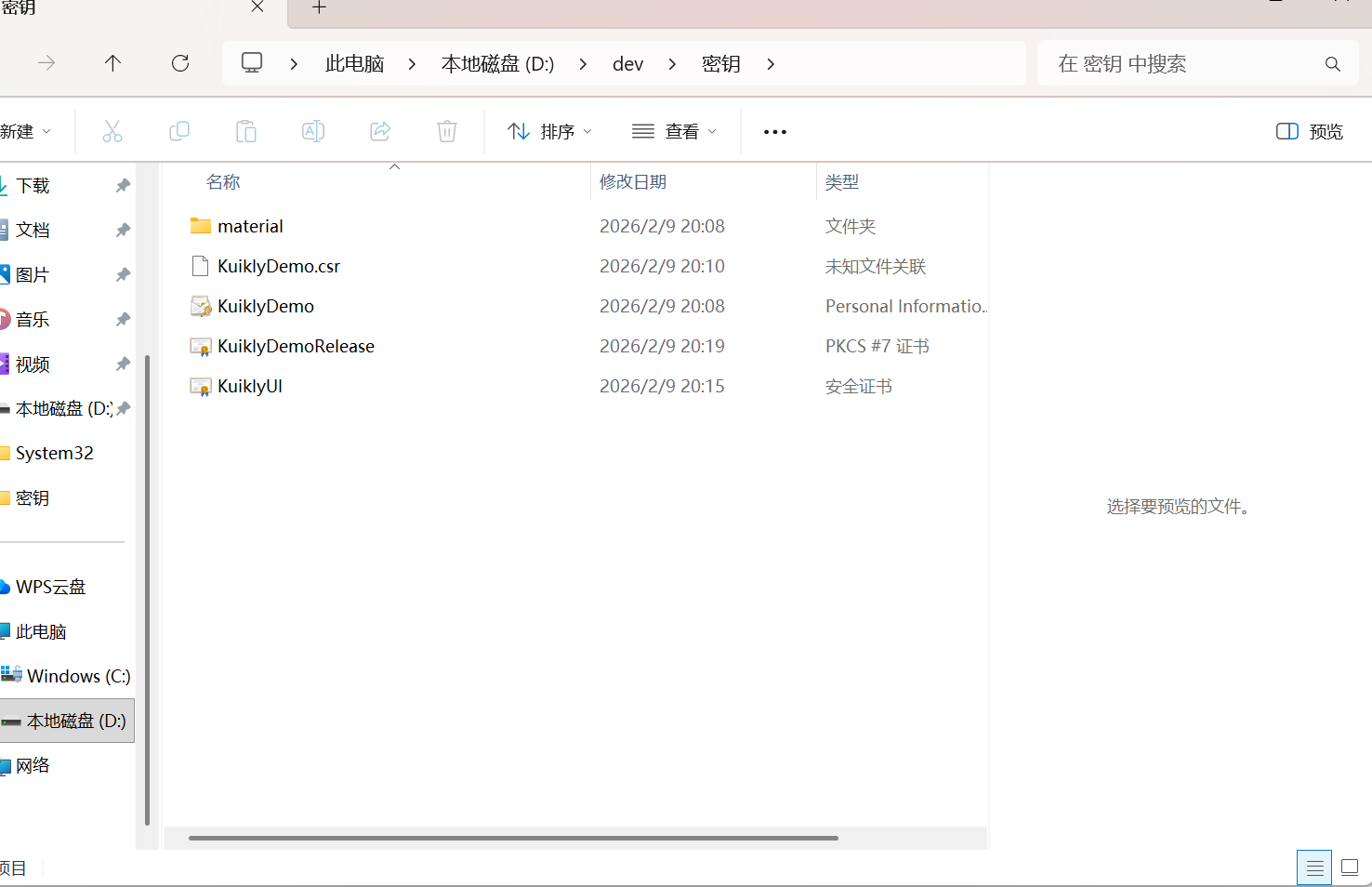
Task: Open the 排序 sort dropdown
Action: click(550, 132)
